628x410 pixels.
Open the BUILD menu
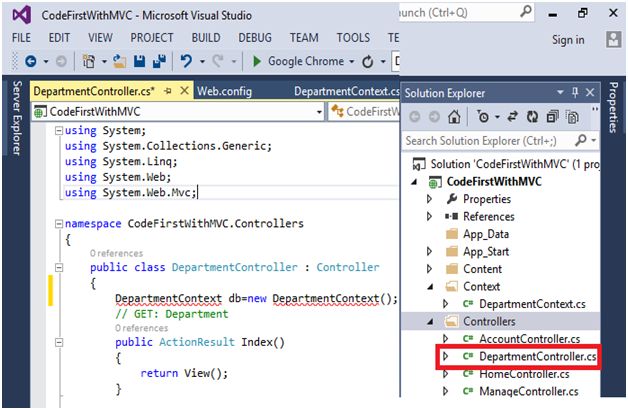pyautogui.click(x=206, y=38)
